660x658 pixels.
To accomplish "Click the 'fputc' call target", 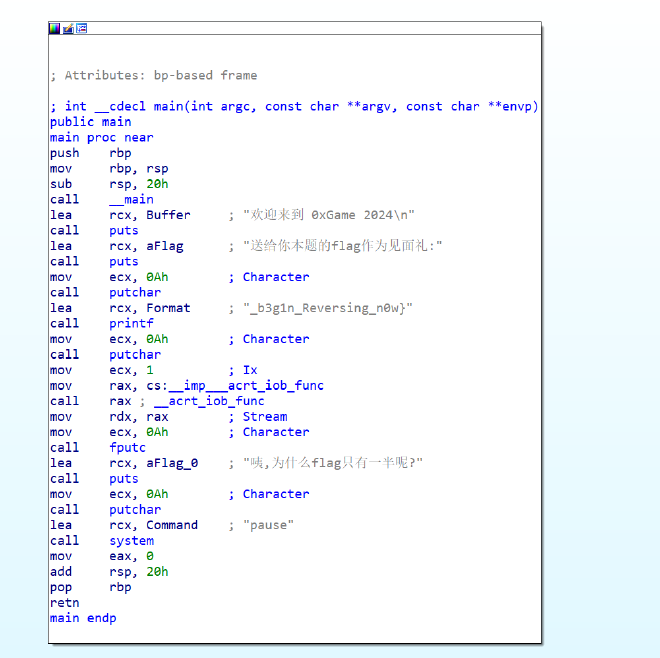I will tap(128, 448).
